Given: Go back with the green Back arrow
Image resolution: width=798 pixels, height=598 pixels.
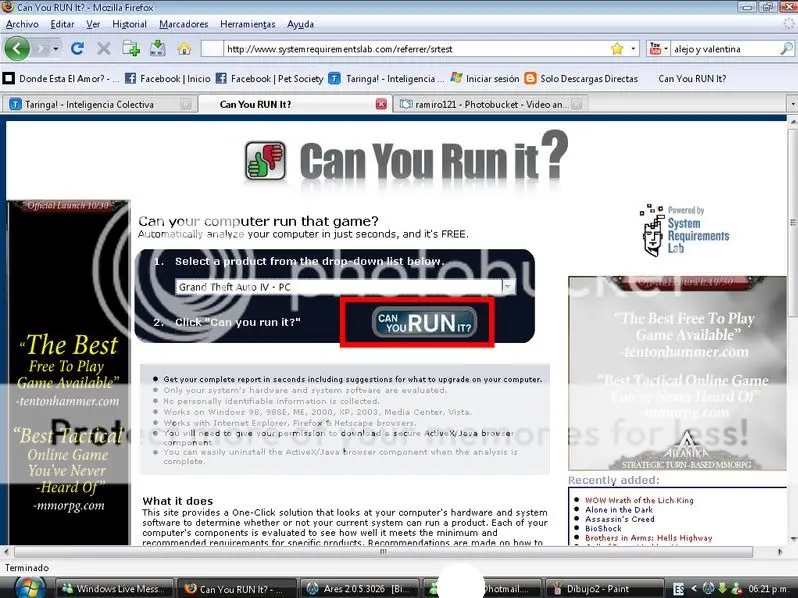Looking at the screenshot, I should pyautogui.click(x=17, y=49).
